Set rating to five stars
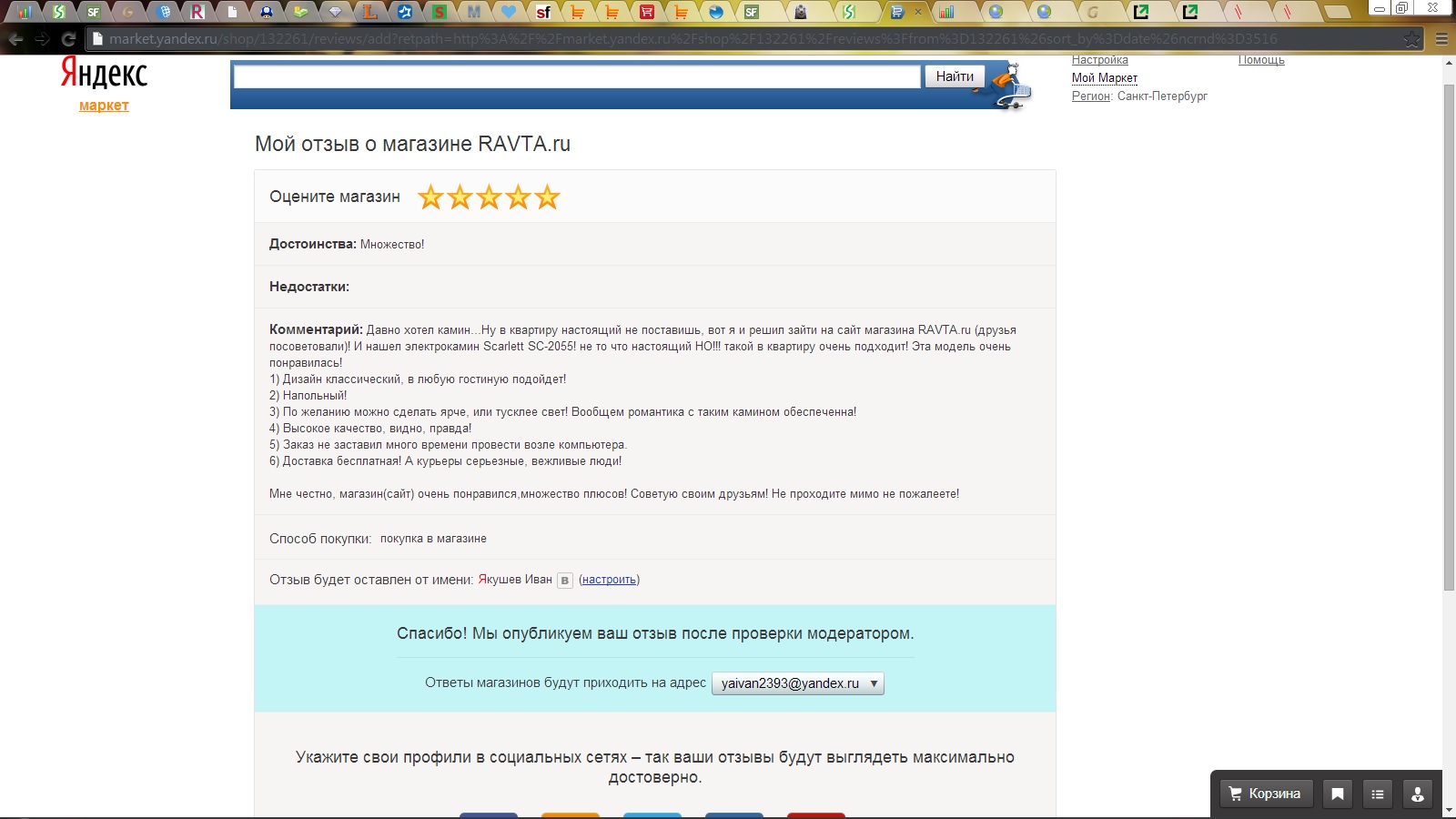 (547, 197)
